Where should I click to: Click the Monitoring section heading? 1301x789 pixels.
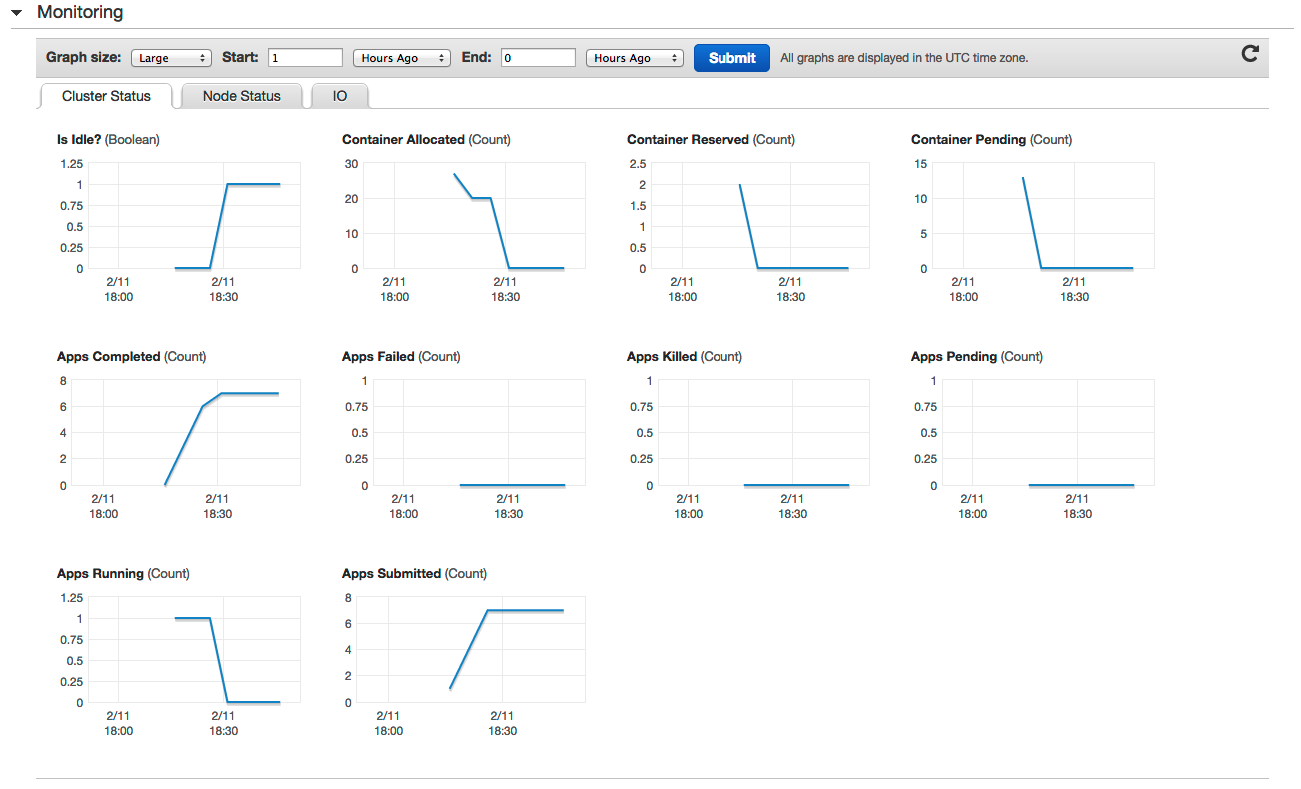[x=80, y=13]
